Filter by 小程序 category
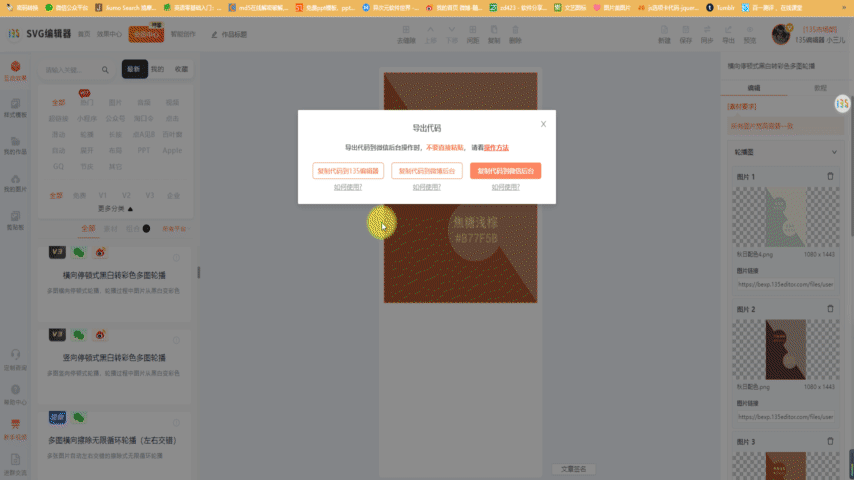854x480 pixels. click(x=87, y=118)
